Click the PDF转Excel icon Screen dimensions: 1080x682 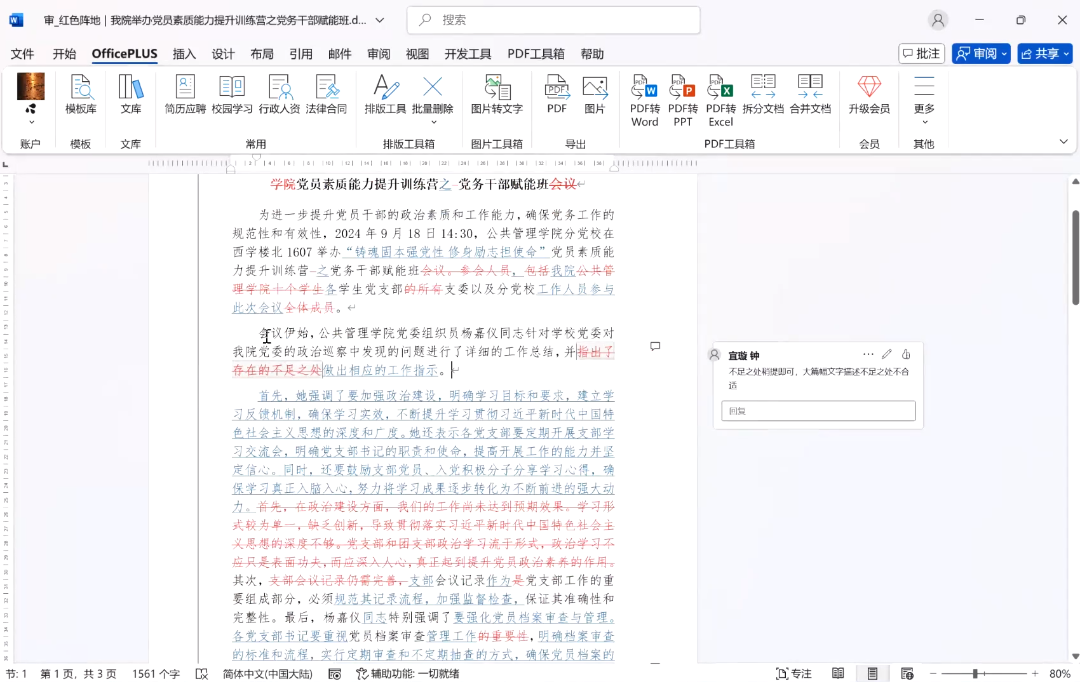point(720,100)
